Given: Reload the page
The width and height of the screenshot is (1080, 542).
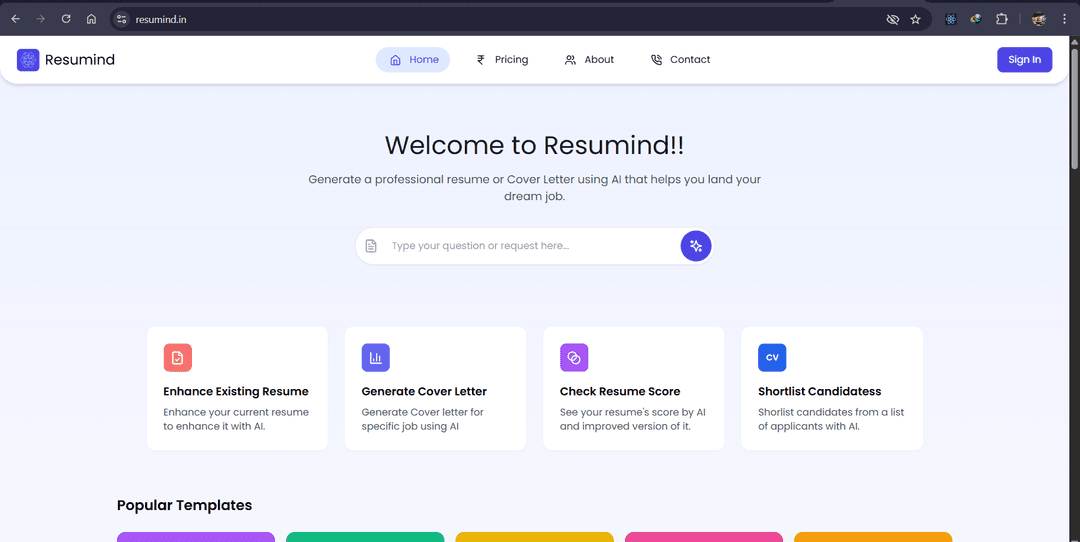Looking at the screenshot, I should [66, 19].
